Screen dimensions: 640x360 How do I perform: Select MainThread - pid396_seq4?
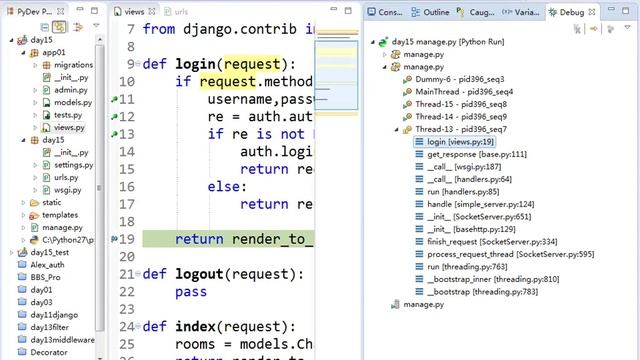464,92
